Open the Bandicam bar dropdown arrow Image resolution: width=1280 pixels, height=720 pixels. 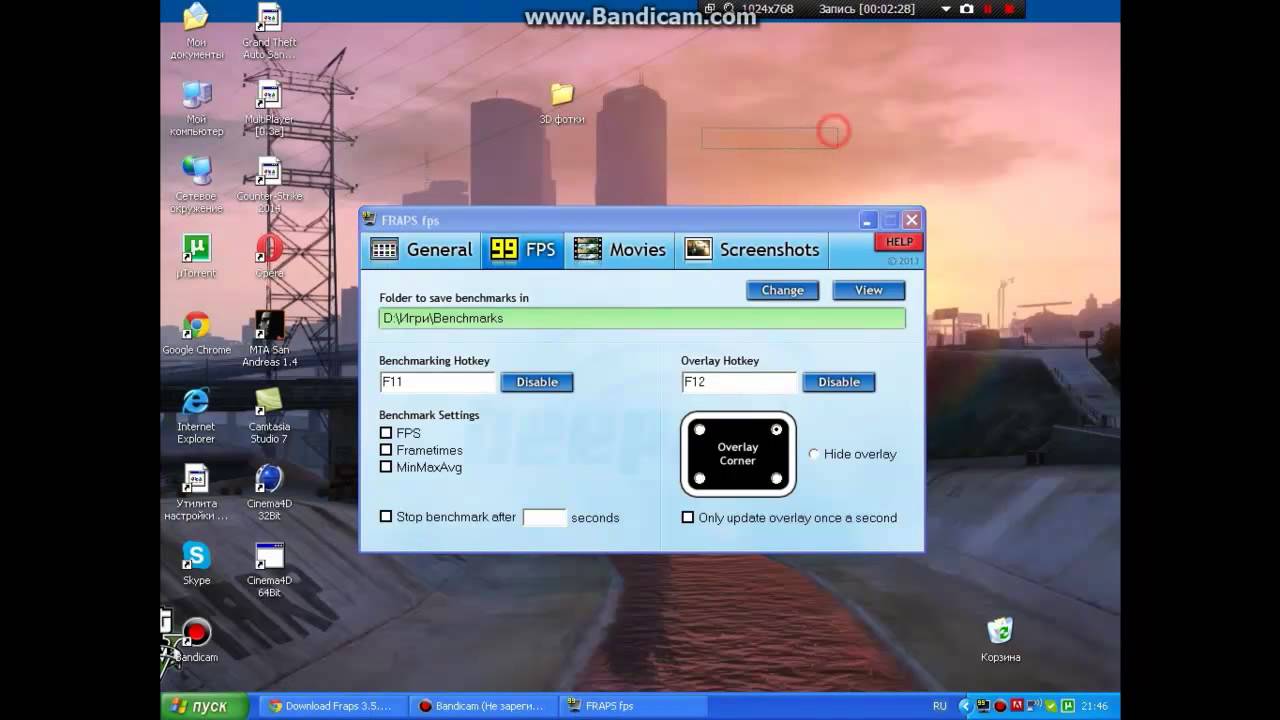tap(946, 9)
